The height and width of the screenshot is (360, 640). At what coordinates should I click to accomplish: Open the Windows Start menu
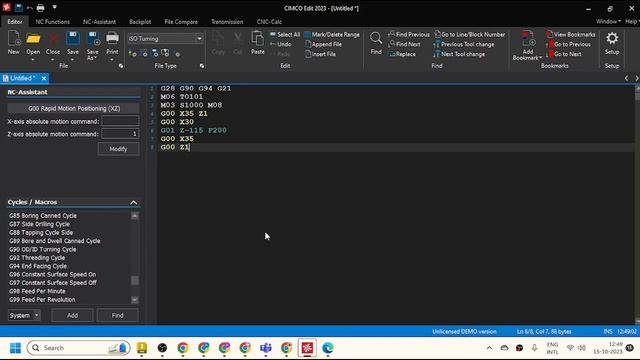[x=16, y=348]
